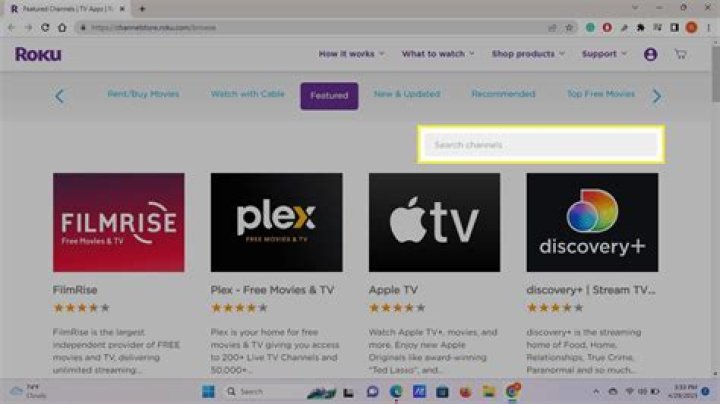720x404 pixels.
Task: Open the discovery+ channel thumbnail
Action: [592, 222]
